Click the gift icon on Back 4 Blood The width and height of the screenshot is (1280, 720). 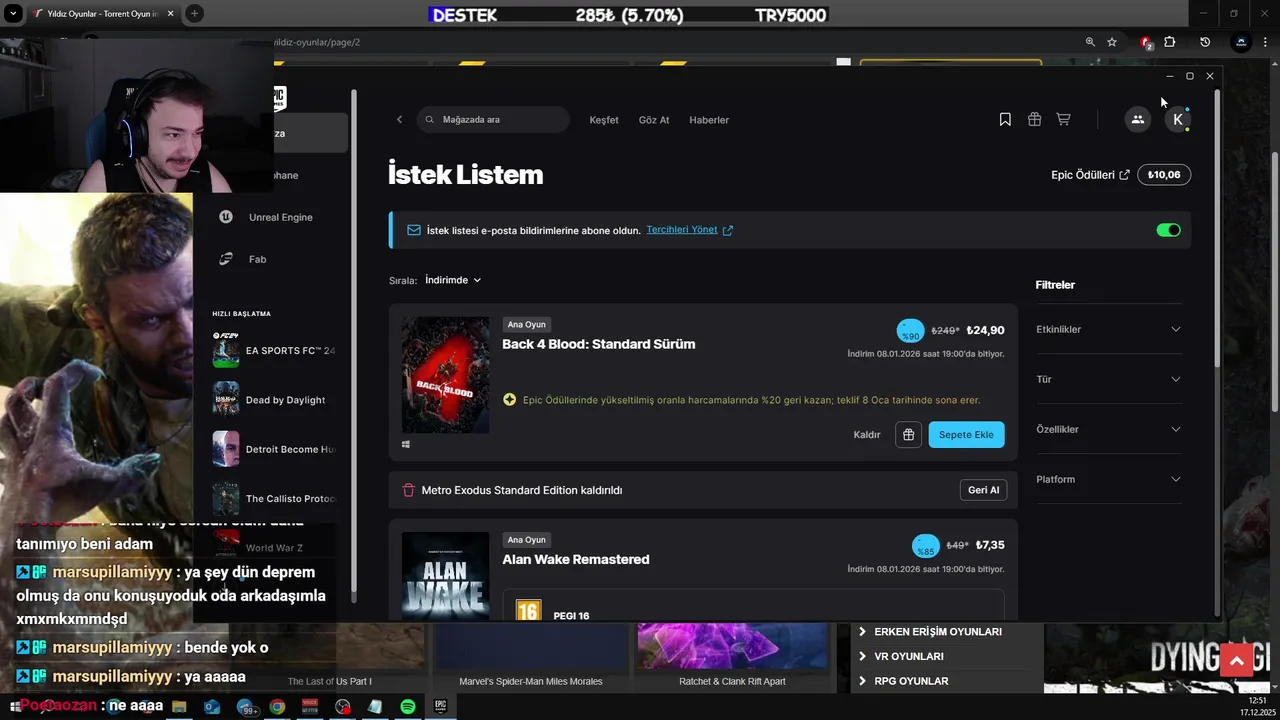908,434
